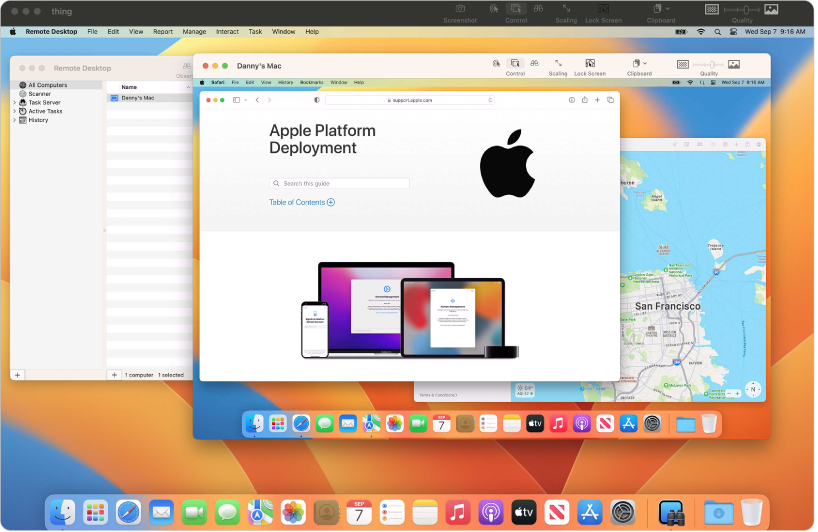This screenshot has width=818, height=532.
Task: Open the History menu in the Safari menu bar
Action: coord(285,82)
